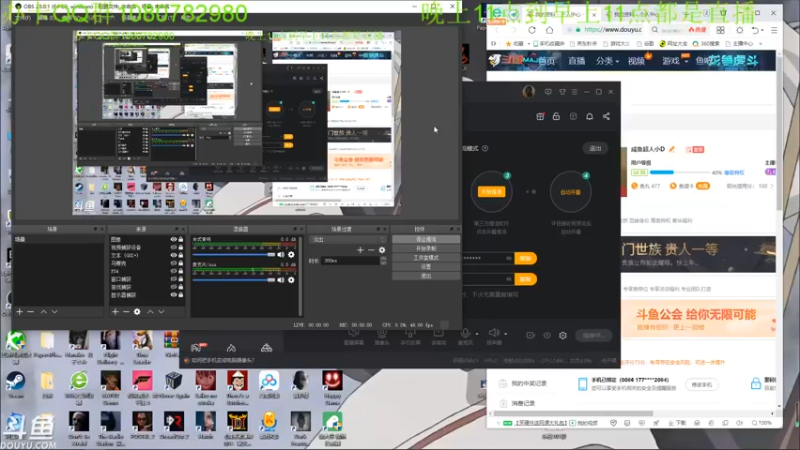Screen dimensions: 800x450
Task: Add a scene transition with plus icon
Action: (x=360, y=249)
